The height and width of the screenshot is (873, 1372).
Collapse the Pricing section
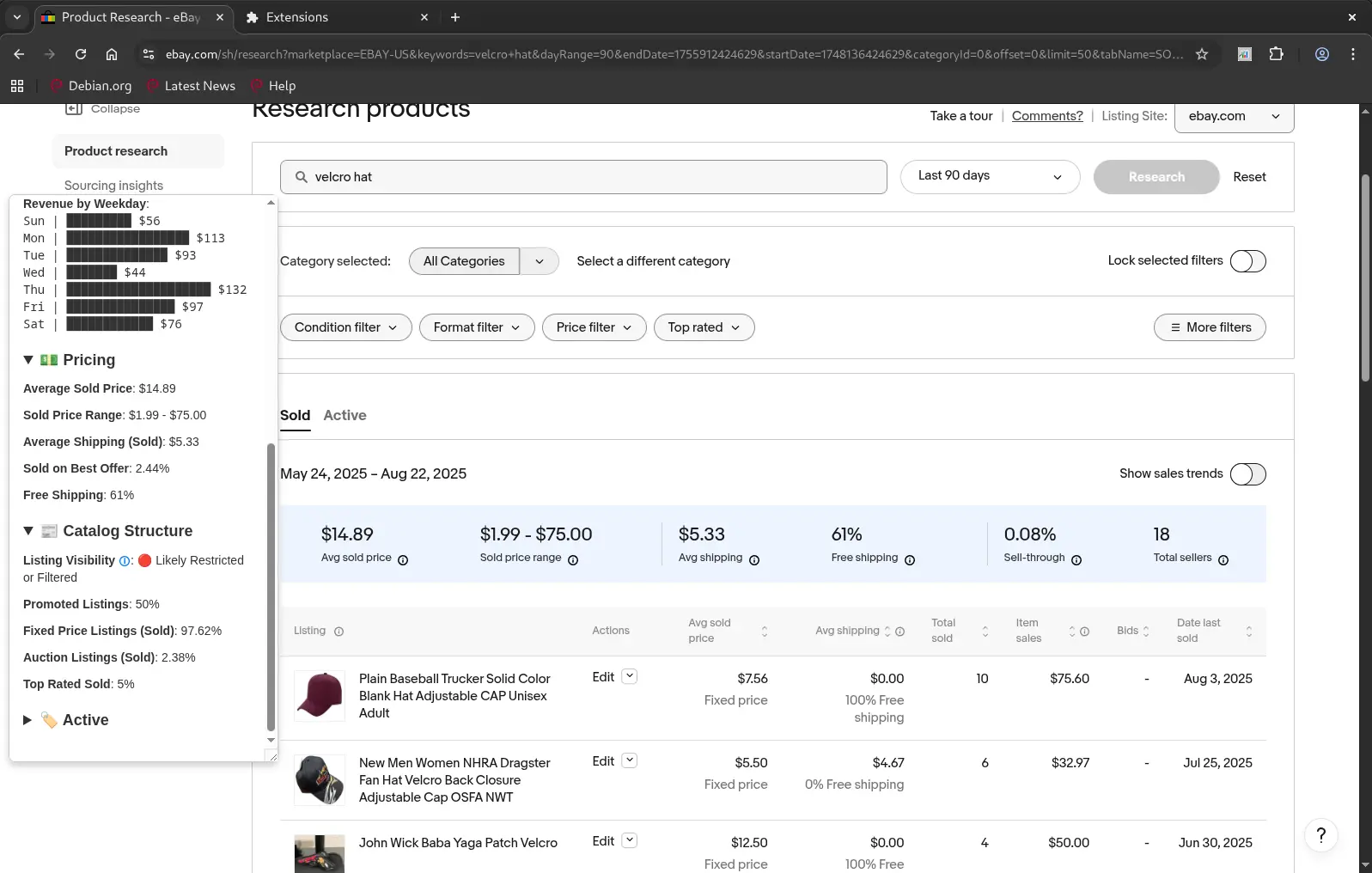(x=27, y=360)
